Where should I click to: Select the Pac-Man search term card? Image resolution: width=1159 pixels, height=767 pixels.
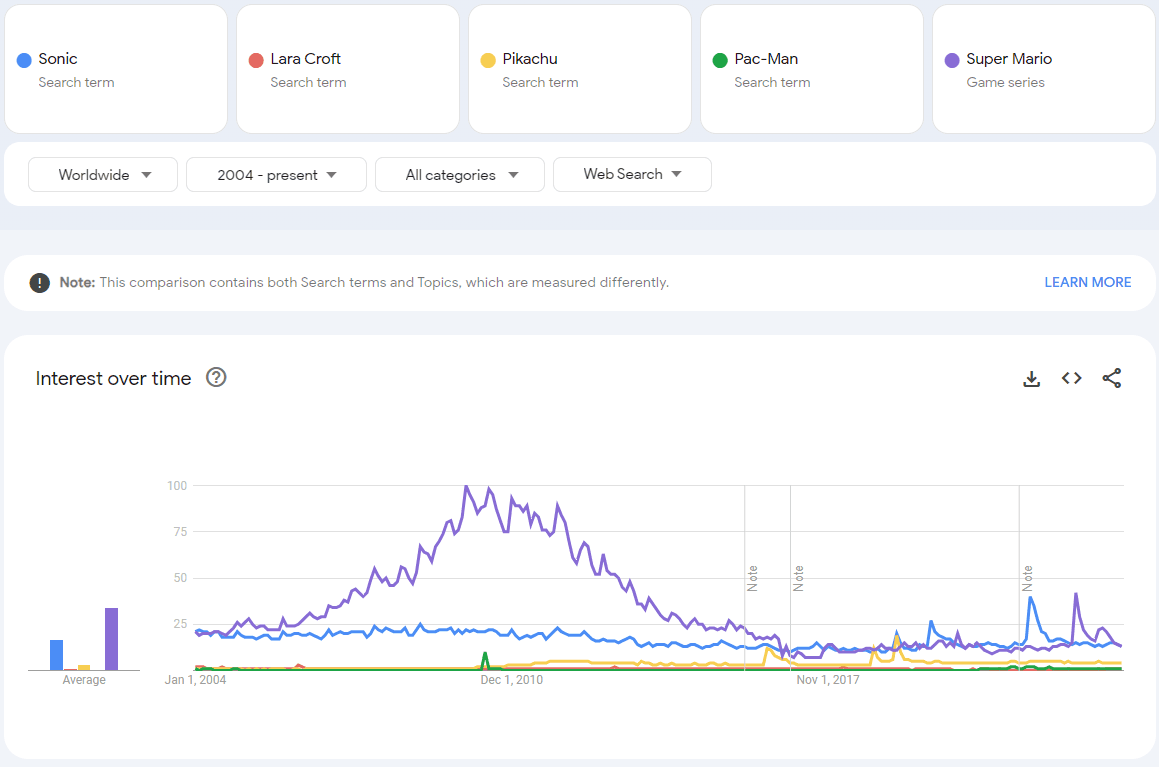[x=812, y=69]
